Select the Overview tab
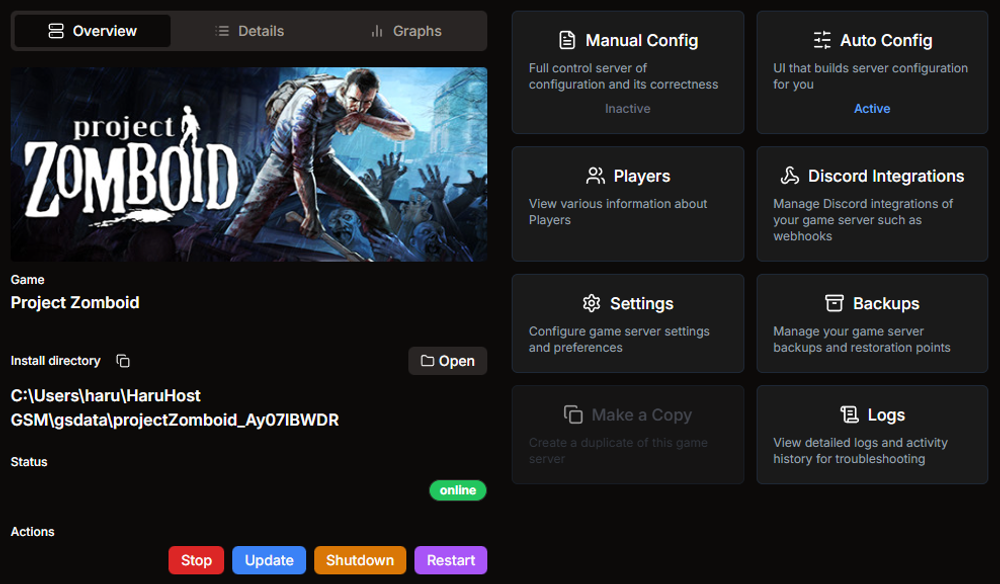This screenshot has height=584, width=1000. point(91,31)
